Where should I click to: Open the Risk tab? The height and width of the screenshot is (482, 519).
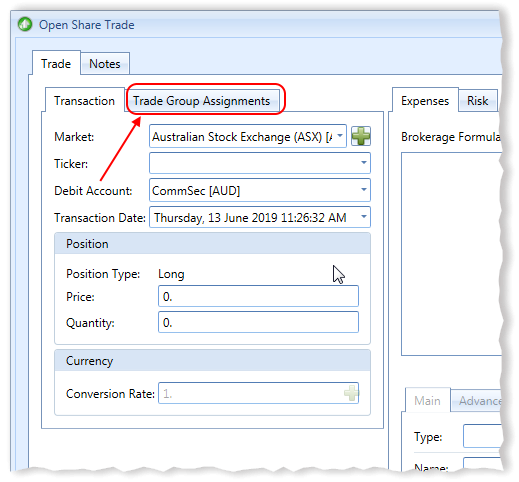477,101
